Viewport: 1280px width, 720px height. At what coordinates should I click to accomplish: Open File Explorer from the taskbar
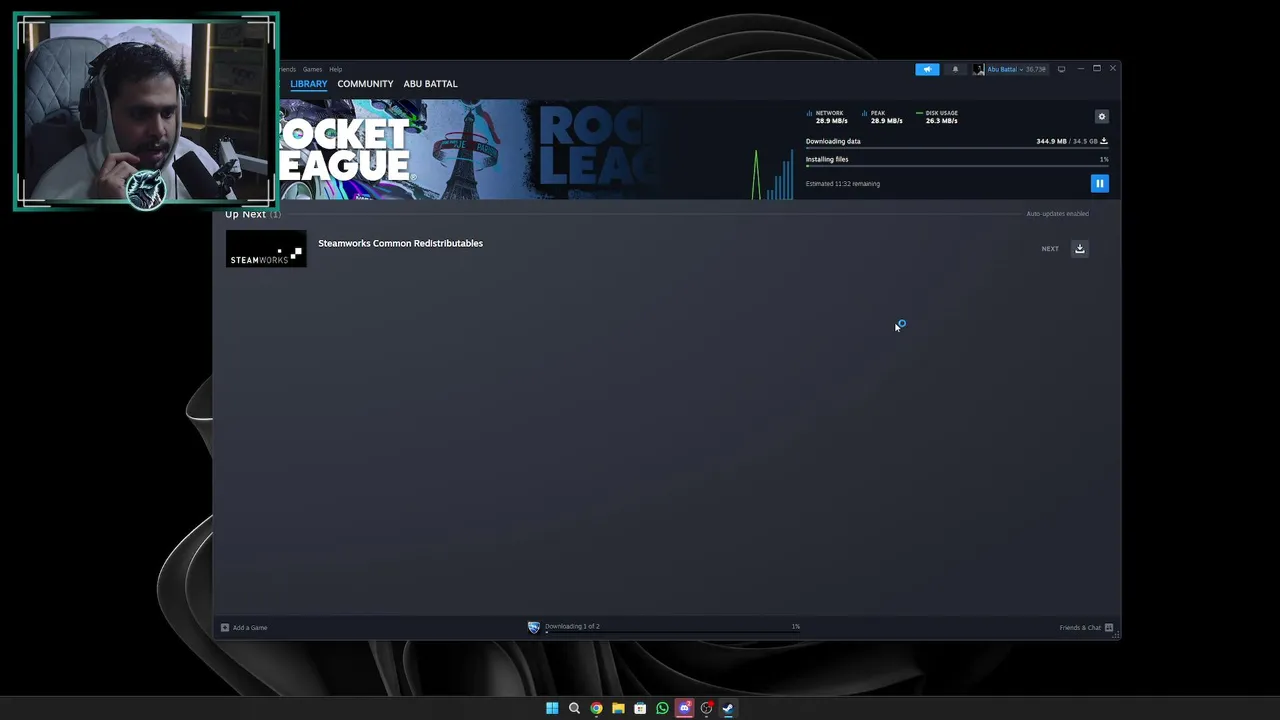(x=618, y=708)
